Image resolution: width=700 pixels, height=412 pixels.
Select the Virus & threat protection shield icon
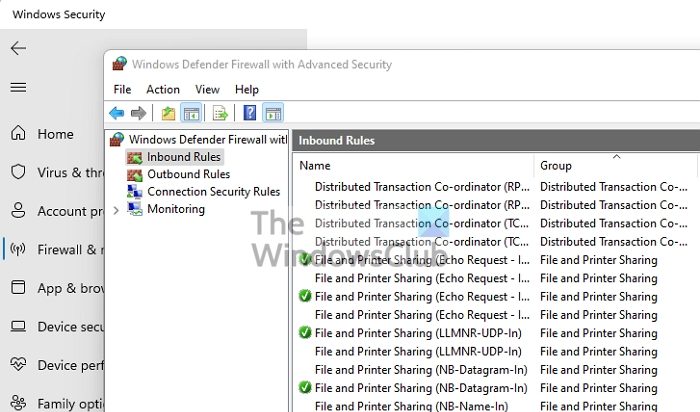pyautogui.click(x=18, y=172)
